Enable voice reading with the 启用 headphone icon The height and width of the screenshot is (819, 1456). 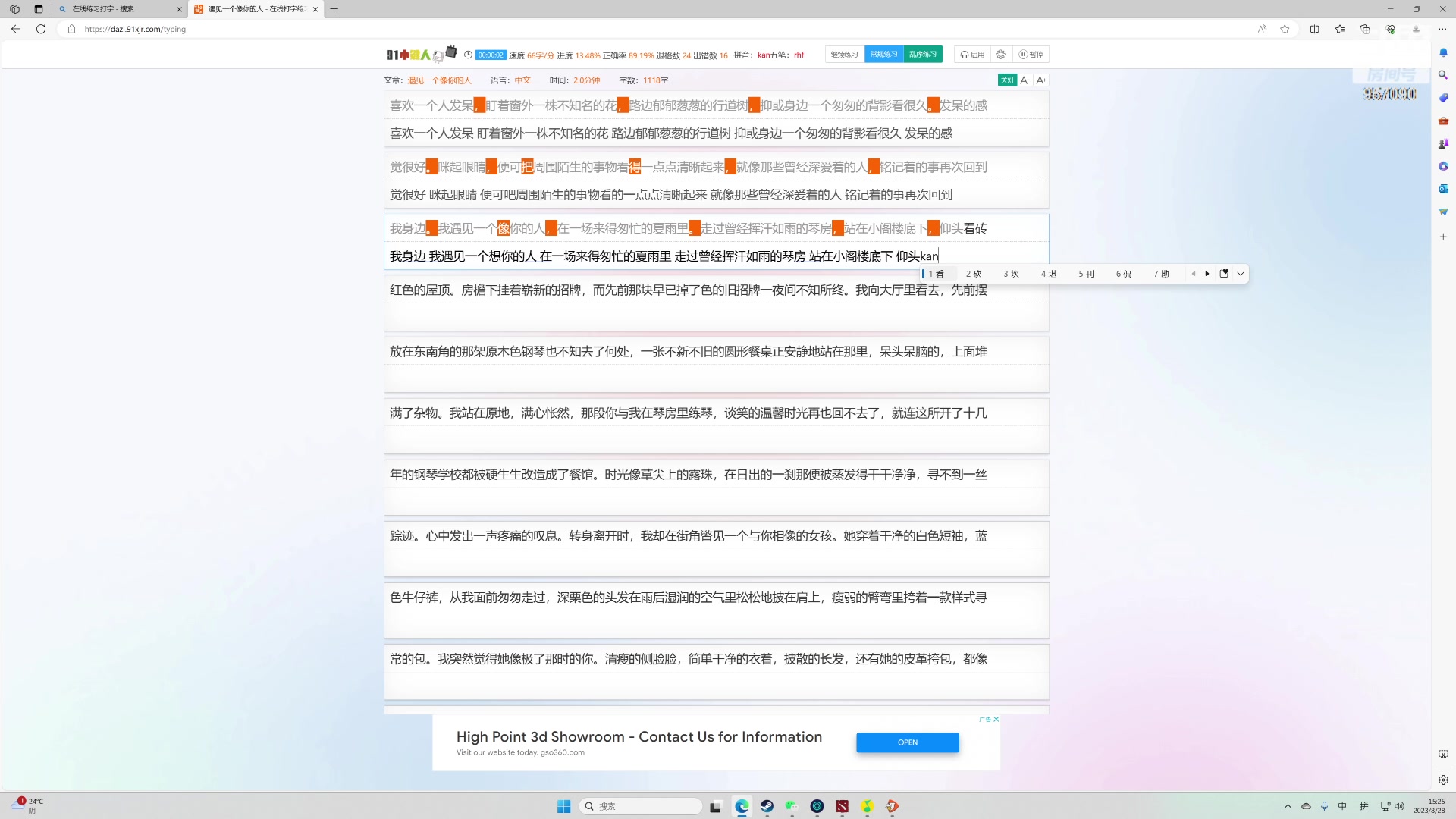coord(973,54)
